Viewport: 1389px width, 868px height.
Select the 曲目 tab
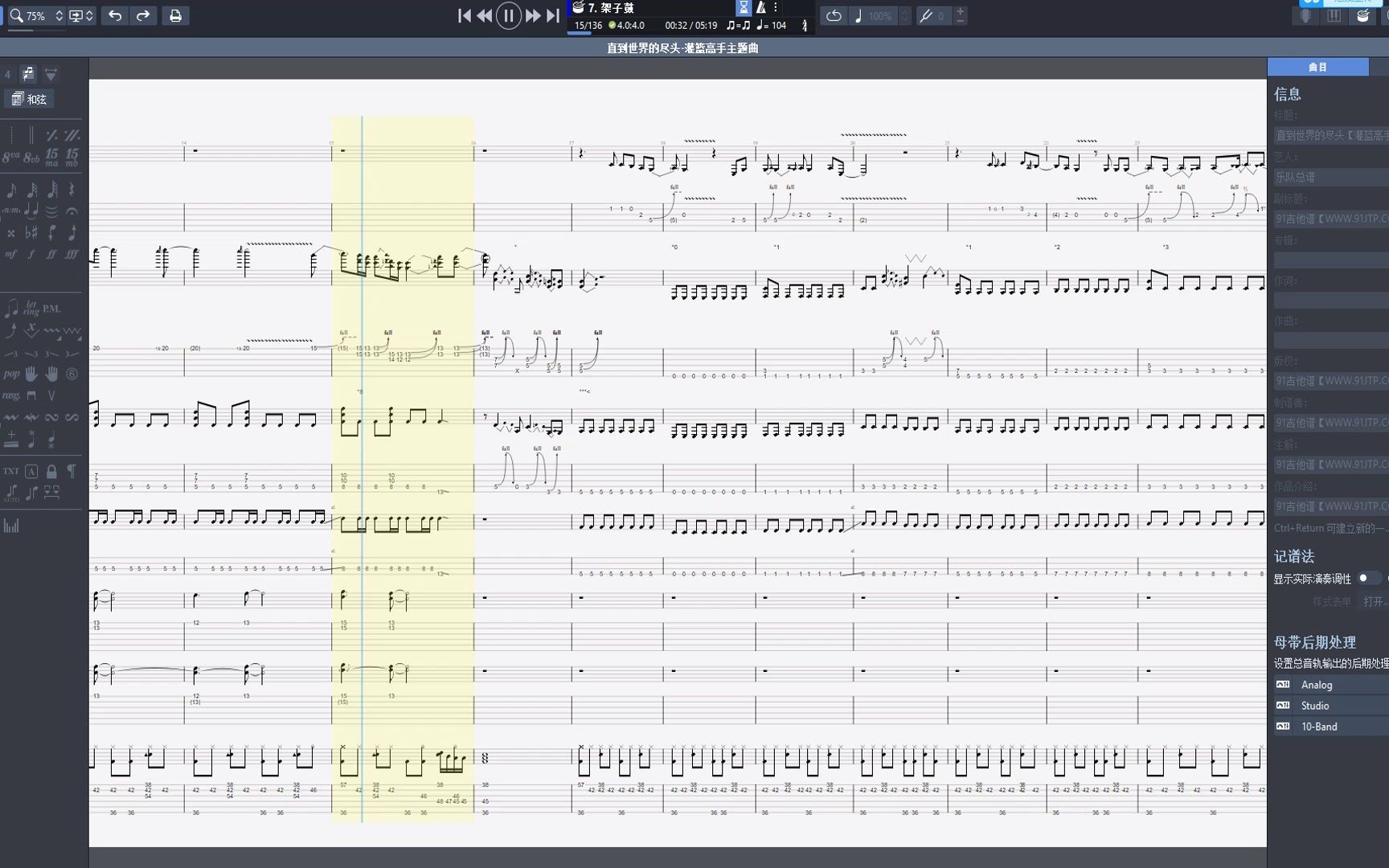(x=1318, y=67)
